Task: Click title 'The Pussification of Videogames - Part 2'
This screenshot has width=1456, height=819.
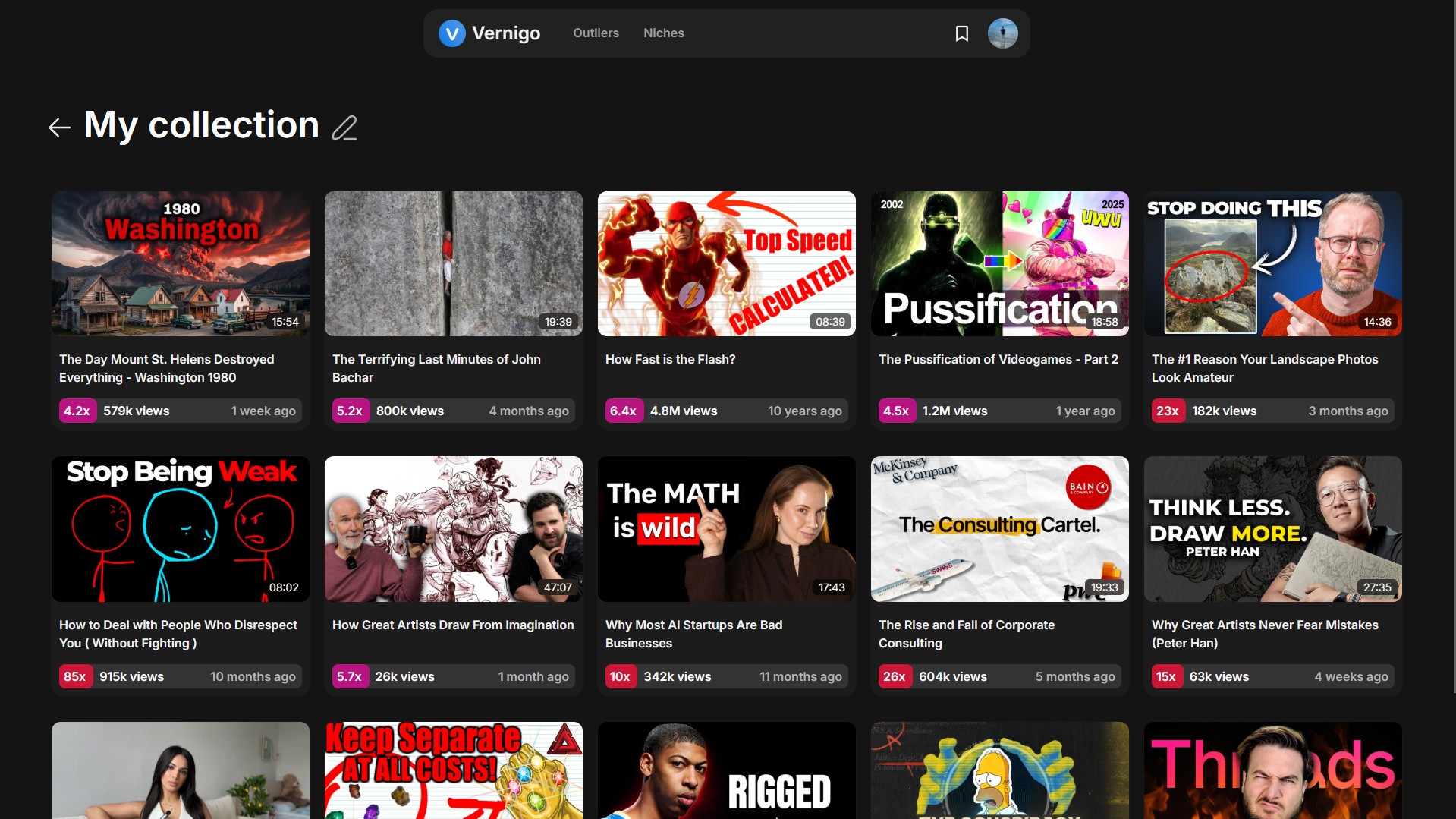Action: [x=998, y=359]
